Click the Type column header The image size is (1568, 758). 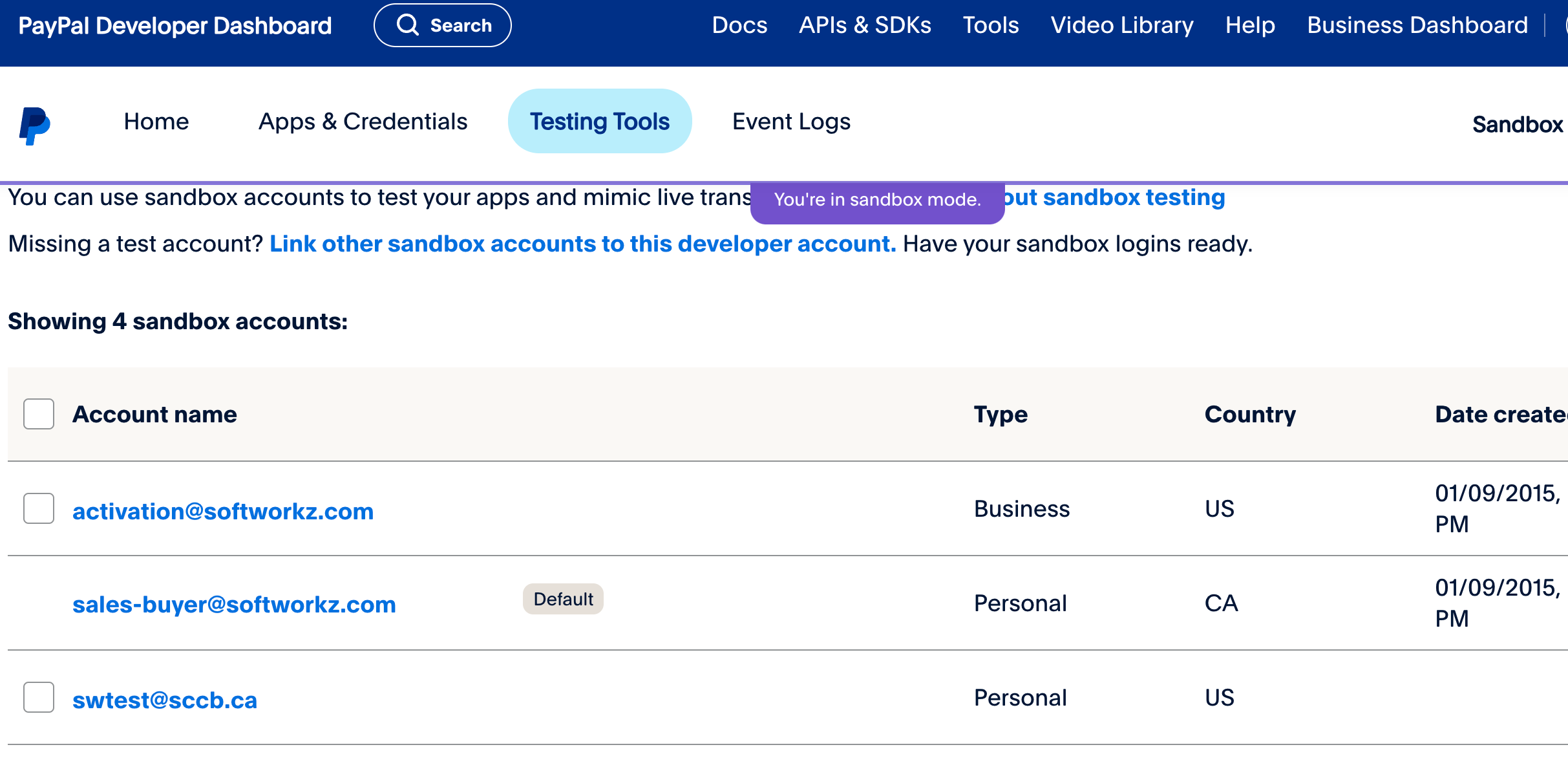click(x=1001, y=414)
